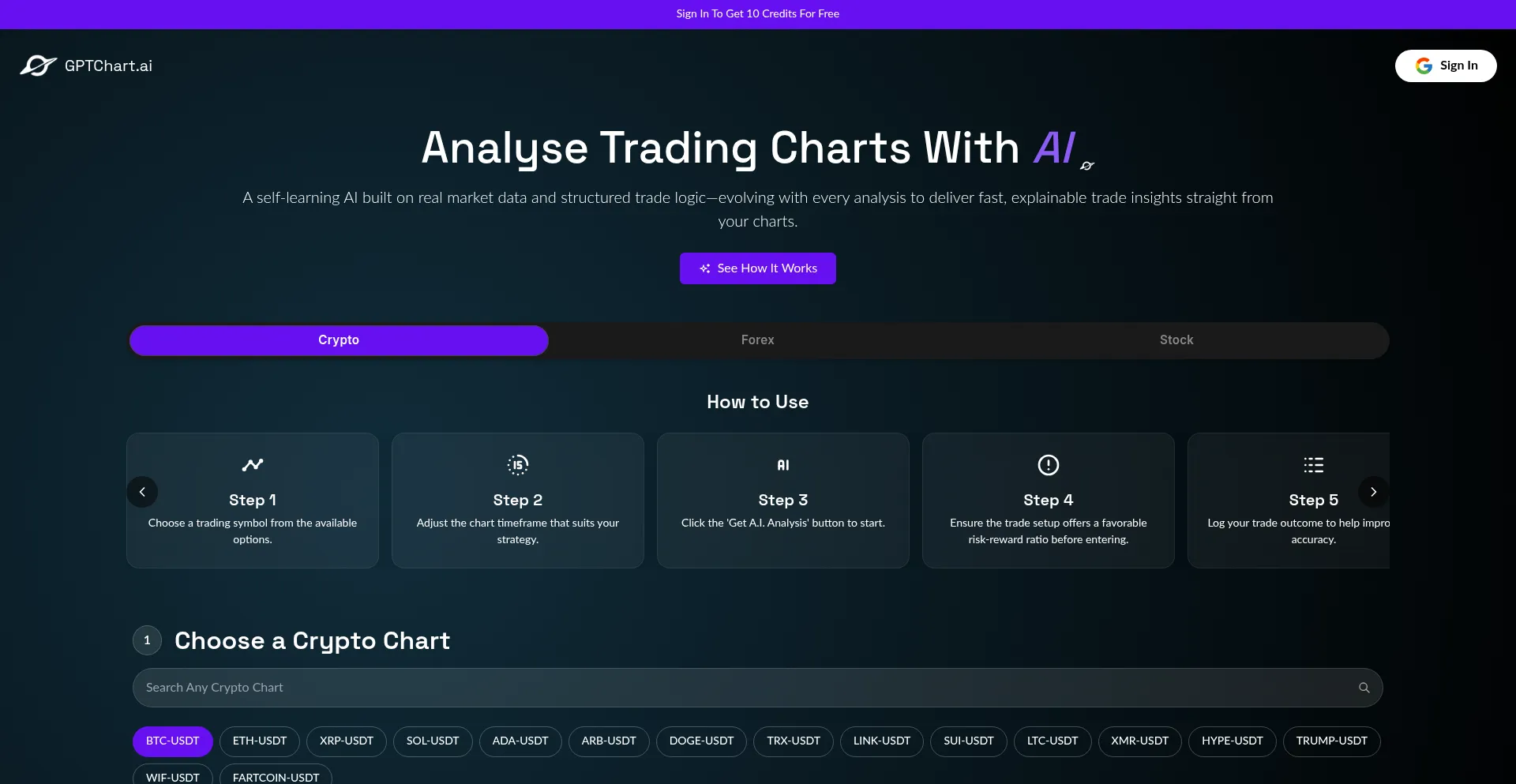This screenshot has width=1516, height=784.
Task: Choose the DOGE-USDT symbol chip
Action: click(701, 741)
